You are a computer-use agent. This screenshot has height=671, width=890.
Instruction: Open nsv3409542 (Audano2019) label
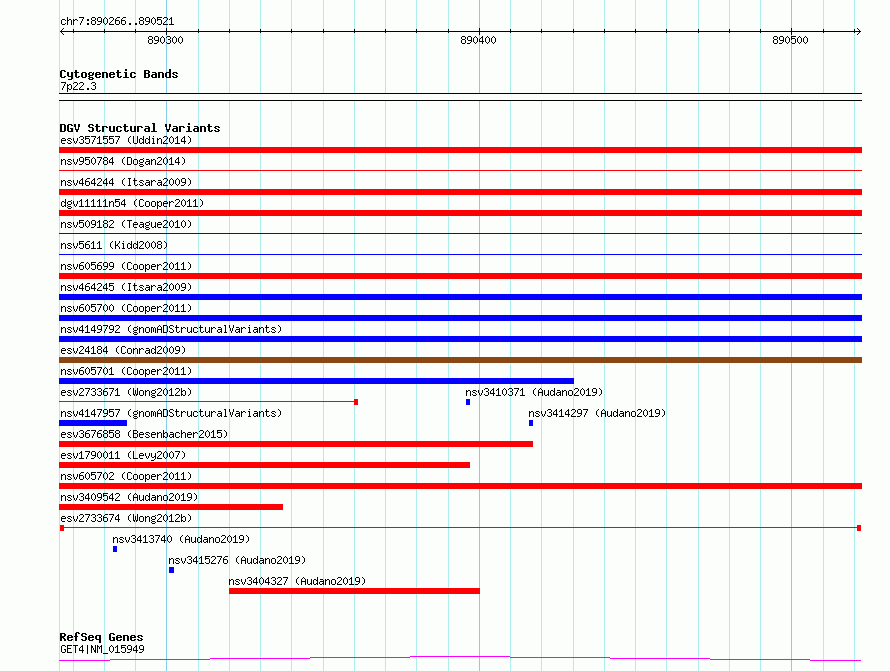(129, 497)
